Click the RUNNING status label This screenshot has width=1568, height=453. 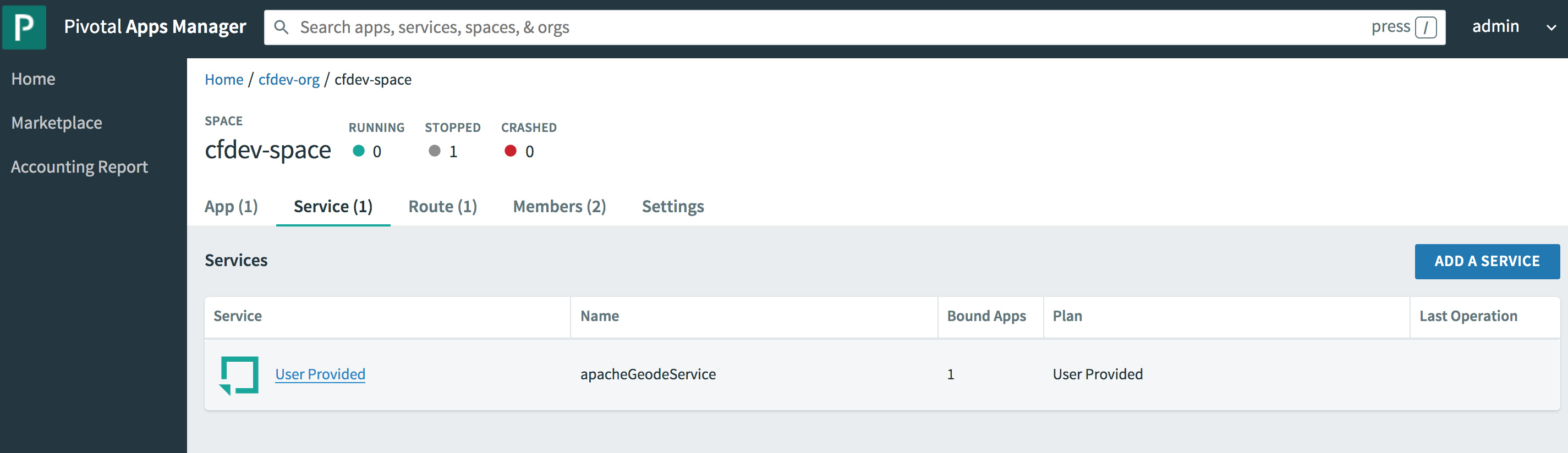pyautogui.click(x=376, y=128)
